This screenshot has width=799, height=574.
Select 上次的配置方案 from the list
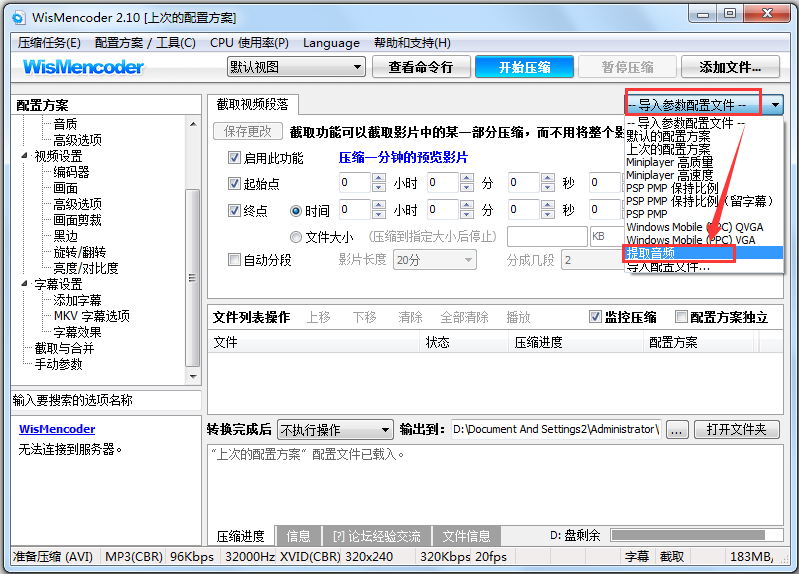[668, 149]
